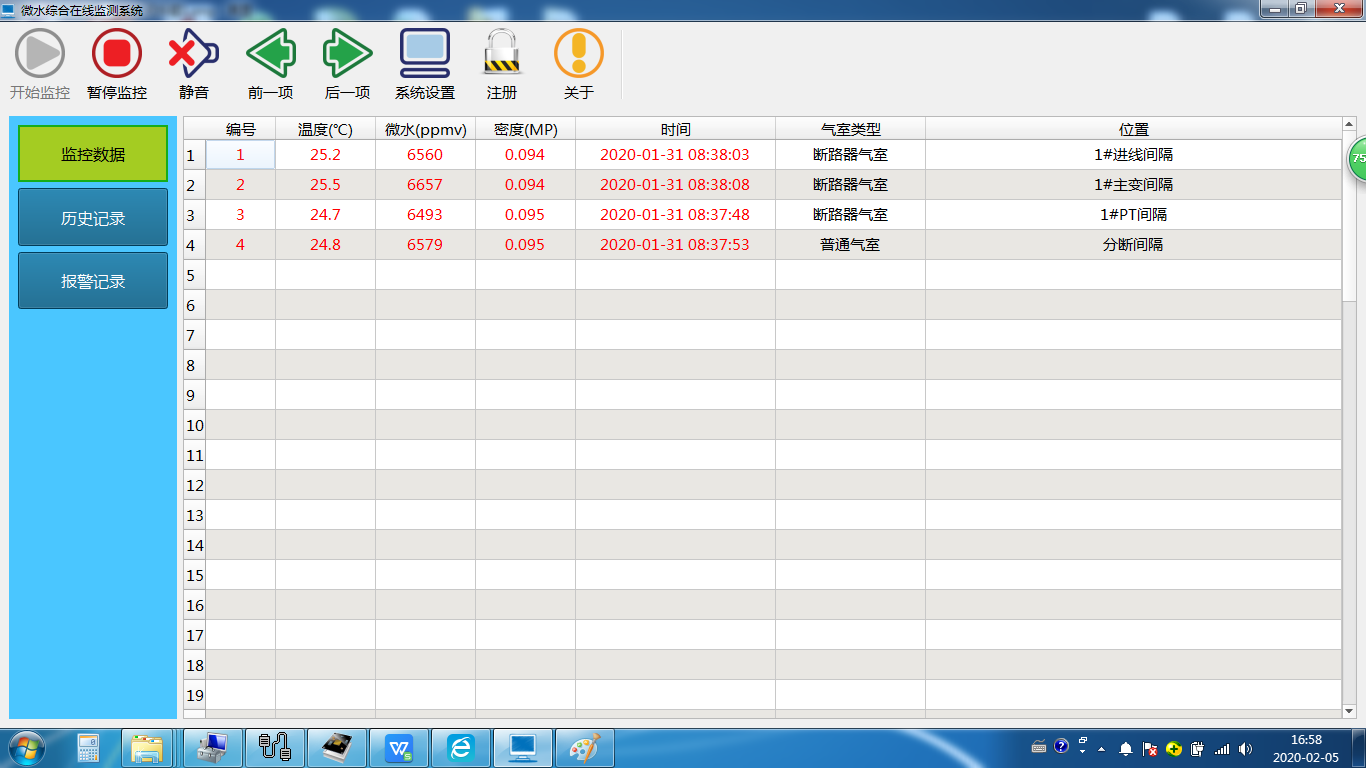
Task: Select temperature cell 25.5
Action: [x=325, y=185]
